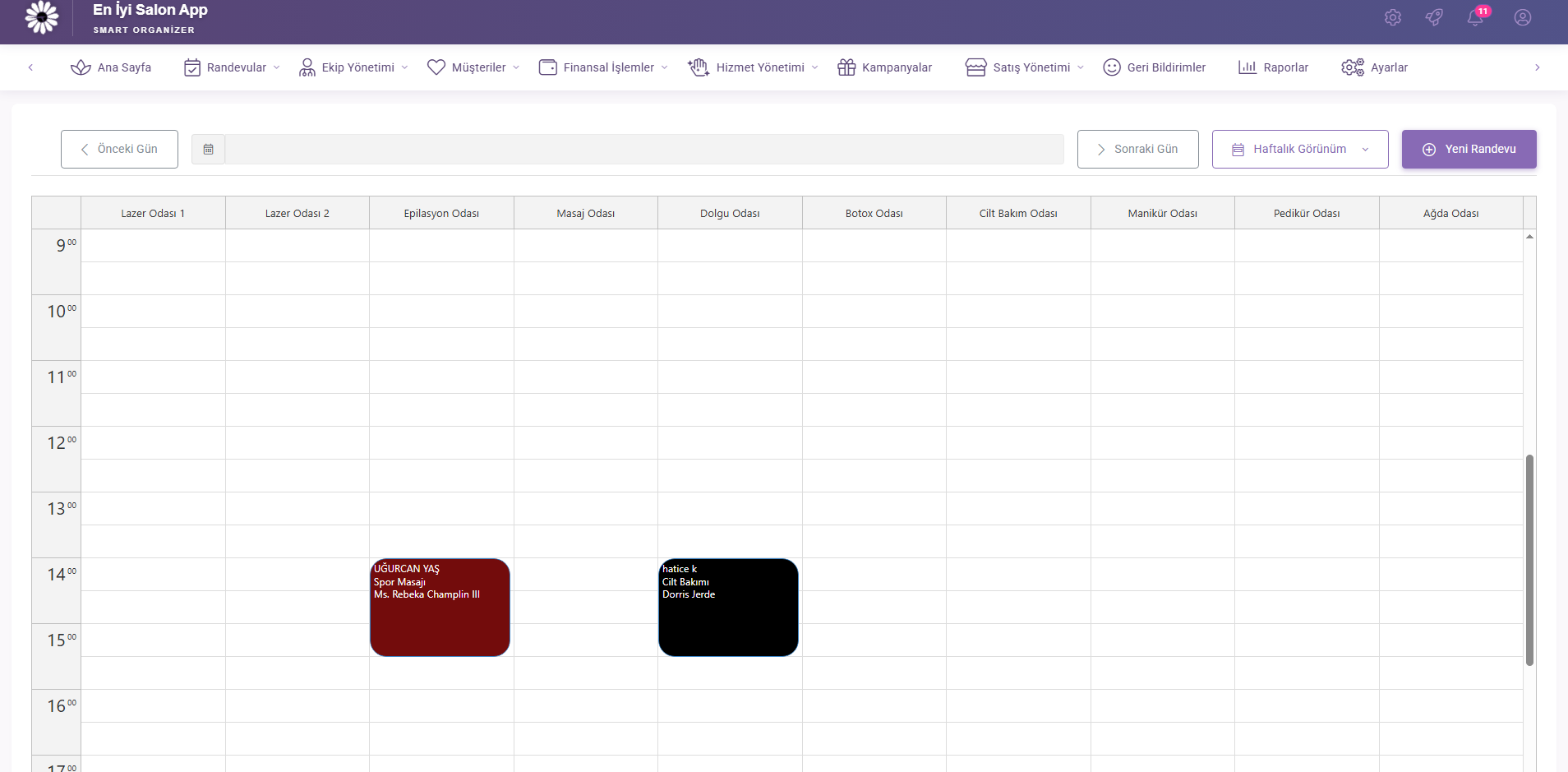Click the calendar date picker icon

[209, 150]
